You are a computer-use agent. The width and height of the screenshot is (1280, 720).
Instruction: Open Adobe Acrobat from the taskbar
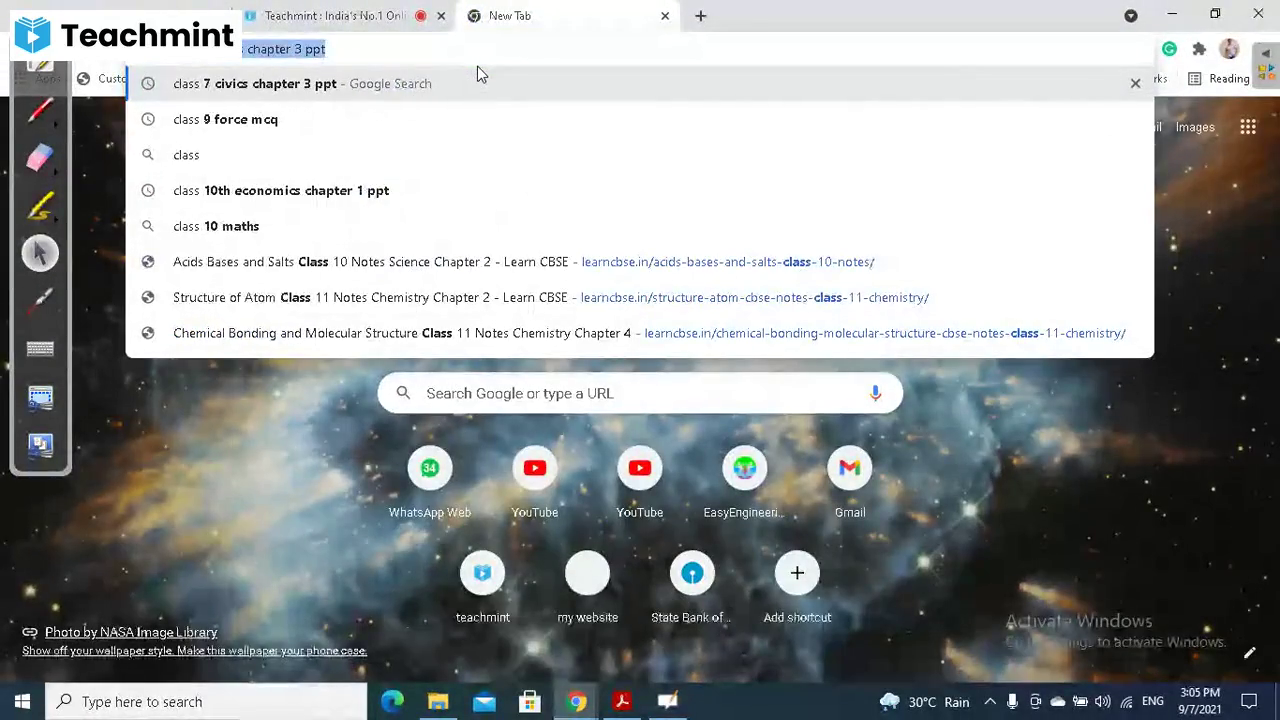point(622,701)
